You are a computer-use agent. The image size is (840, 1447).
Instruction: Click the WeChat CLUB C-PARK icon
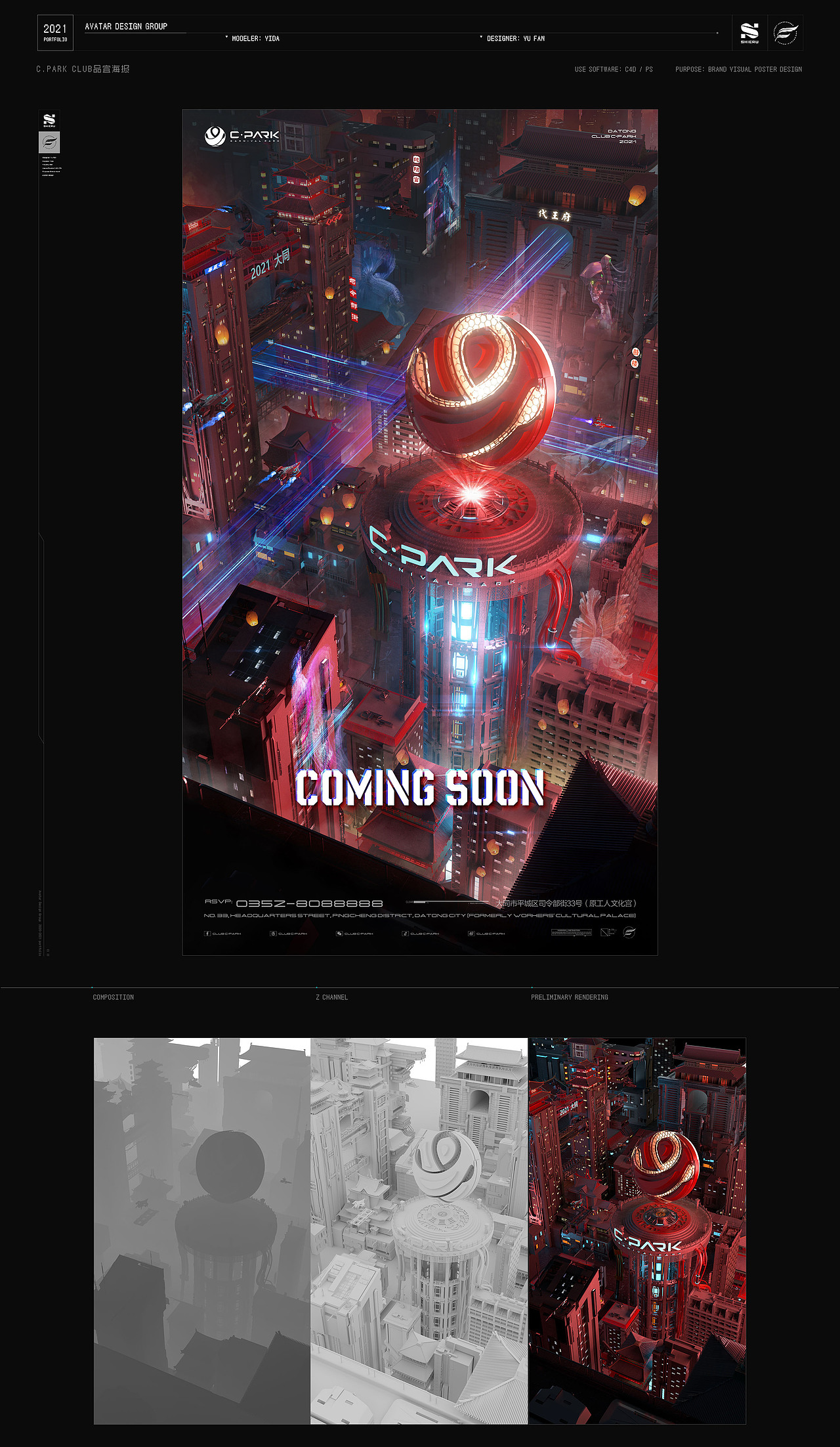coord(339,933)
